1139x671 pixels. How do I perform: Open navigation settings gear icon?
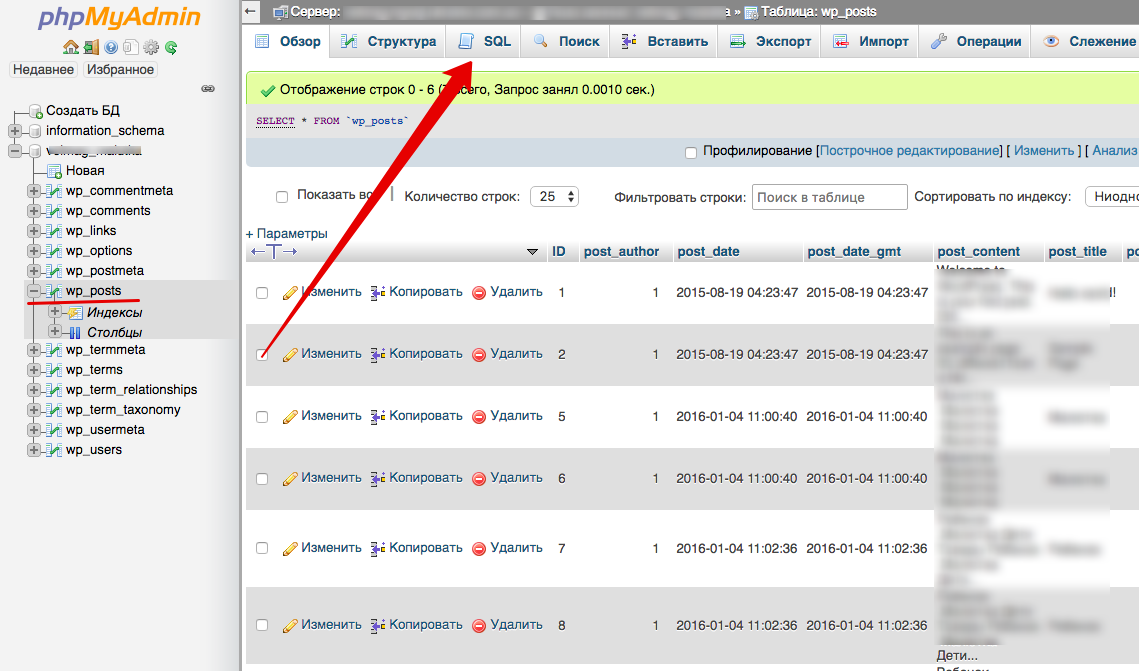click(151, 47)
